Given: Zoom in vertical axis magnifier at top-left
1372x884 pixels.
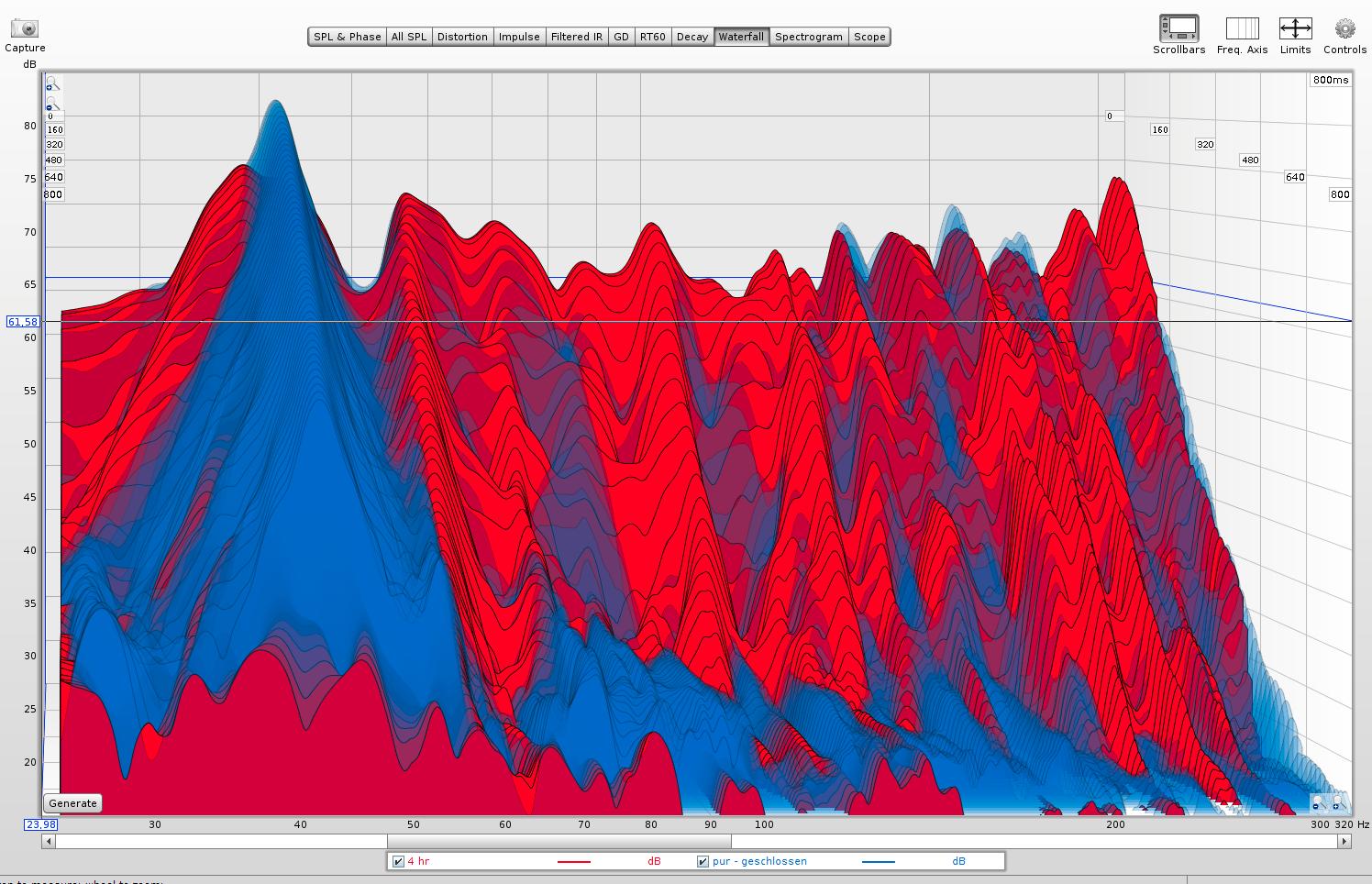Looking at the screenshot, I should click(x=52, y=84).
